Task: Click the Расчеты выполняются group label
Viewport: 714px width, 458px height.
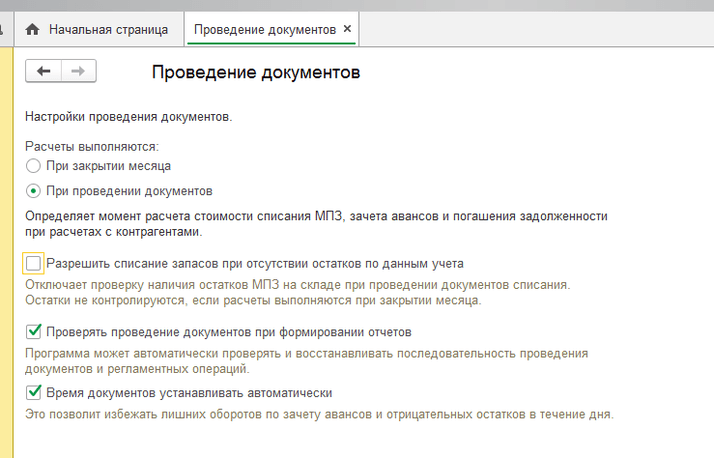Action: tap(92, 146)
